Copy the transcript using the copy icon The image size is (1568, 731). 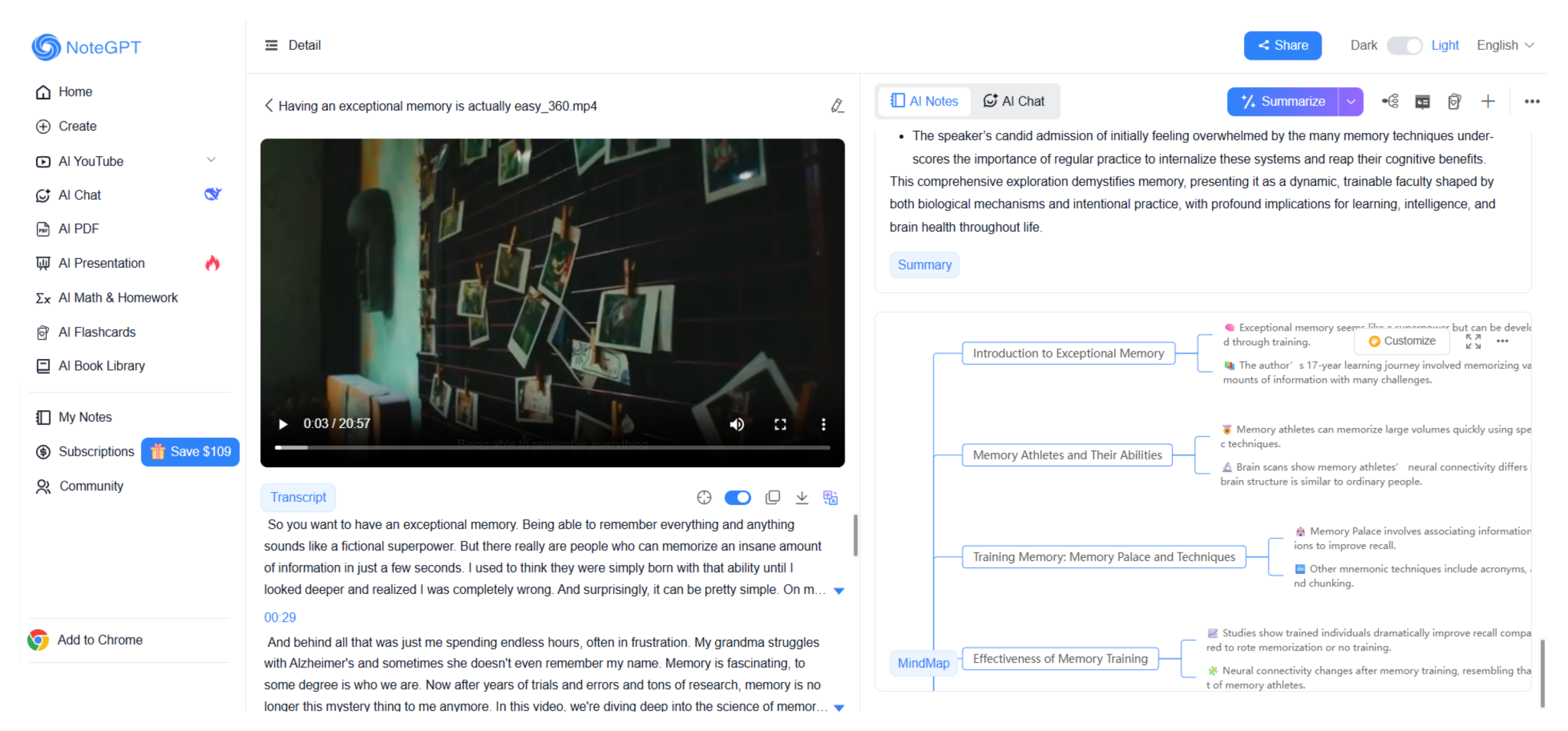773,498
